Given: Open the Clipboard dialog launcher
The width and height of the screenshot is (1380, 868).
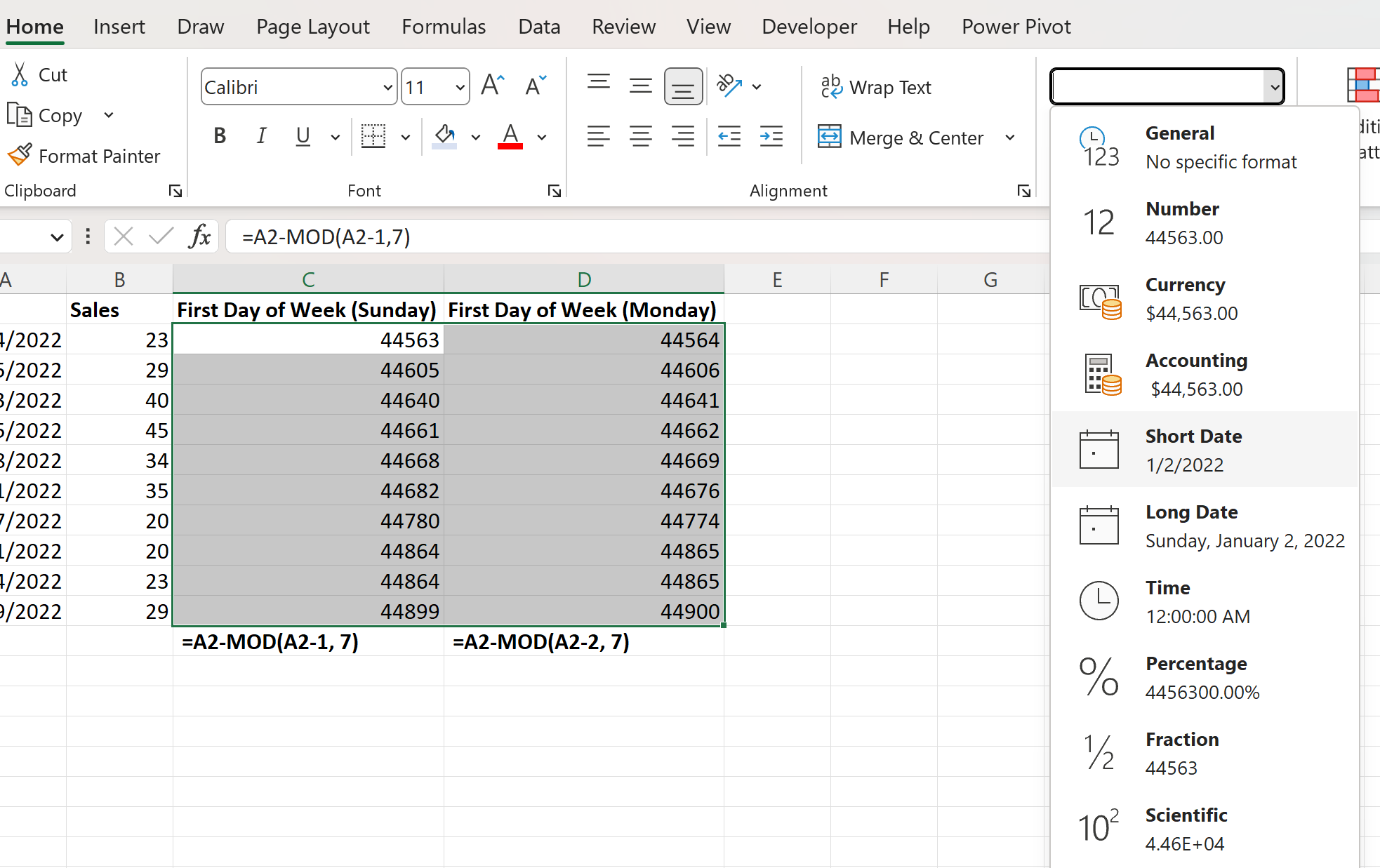Looking at the screenshot, I should coord(175,190).
